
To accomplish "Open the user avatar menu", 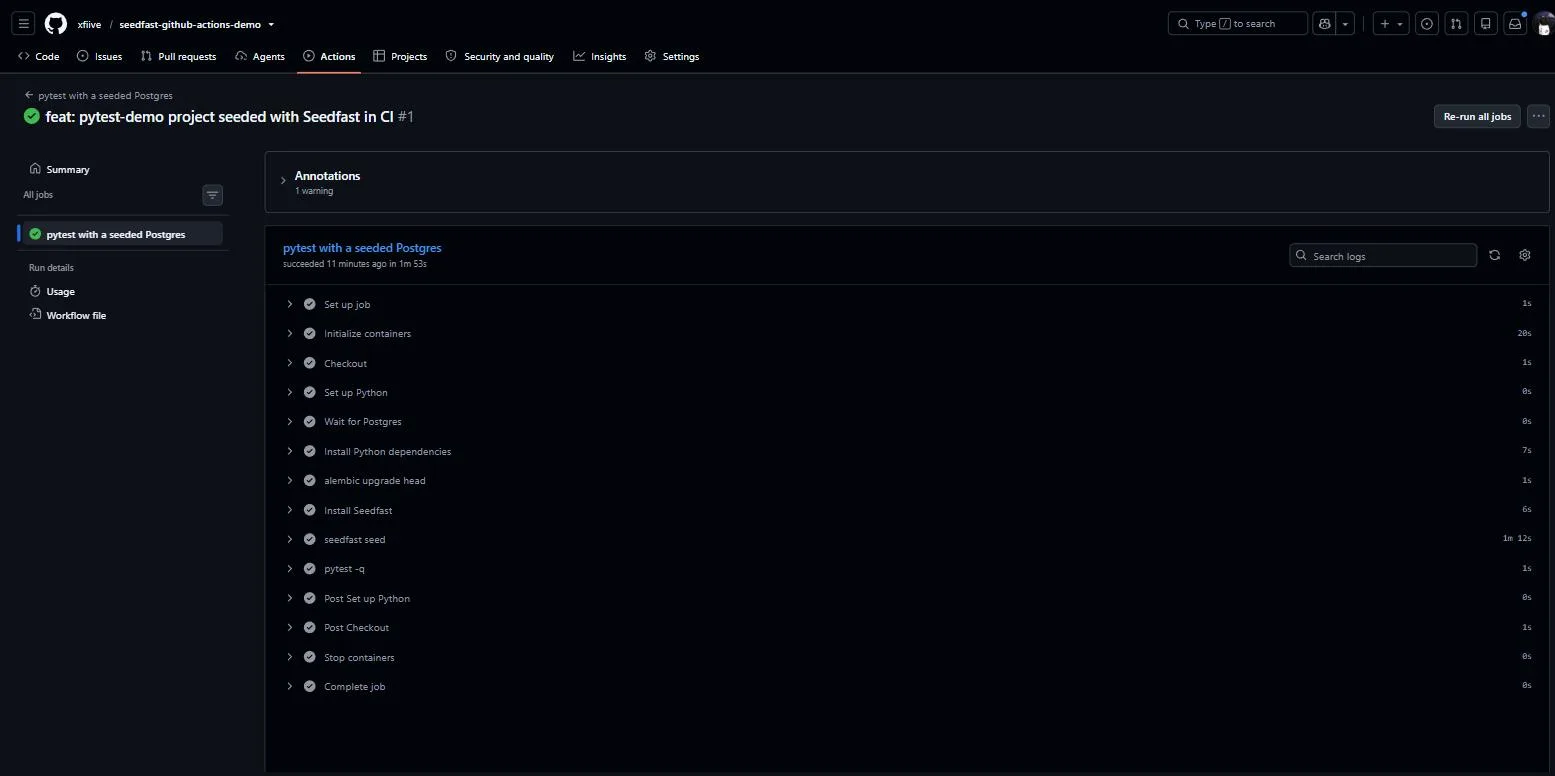I will point(1544,24).
